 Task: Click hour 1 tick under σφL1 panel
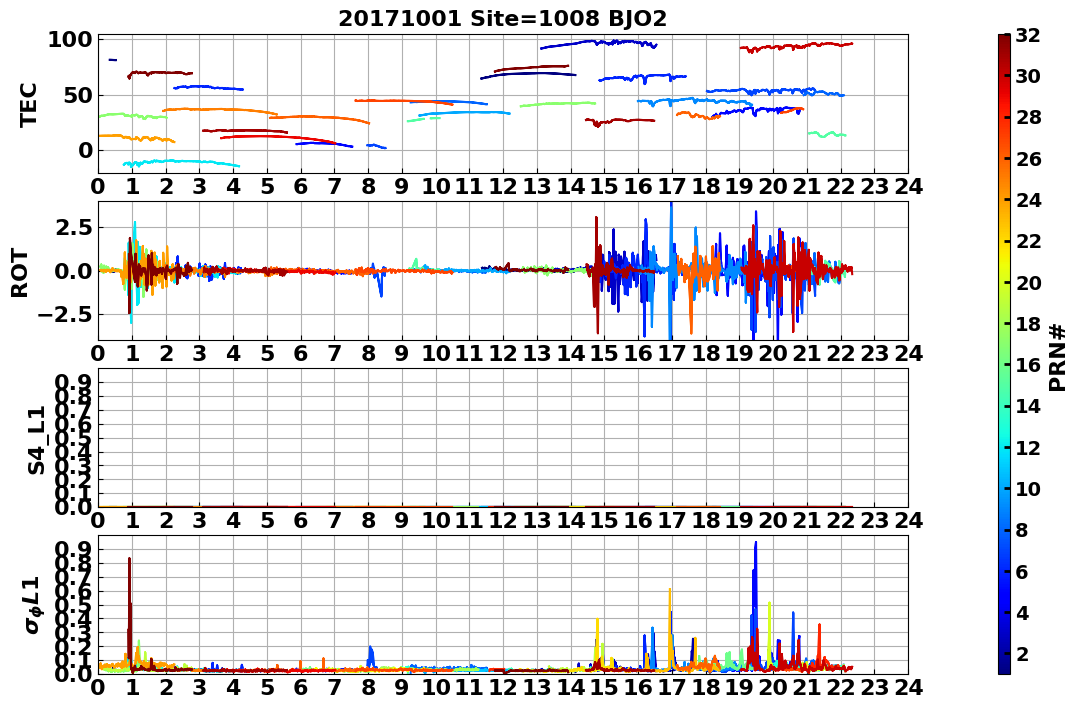pos(132,687)
